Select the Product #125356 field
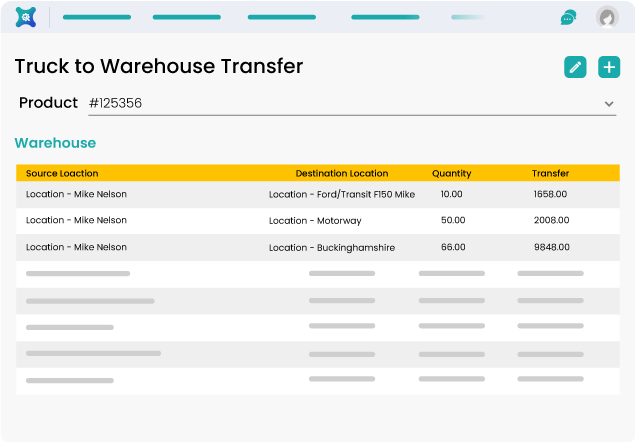Viewport: 635px width, 442px height. (352, 103)
